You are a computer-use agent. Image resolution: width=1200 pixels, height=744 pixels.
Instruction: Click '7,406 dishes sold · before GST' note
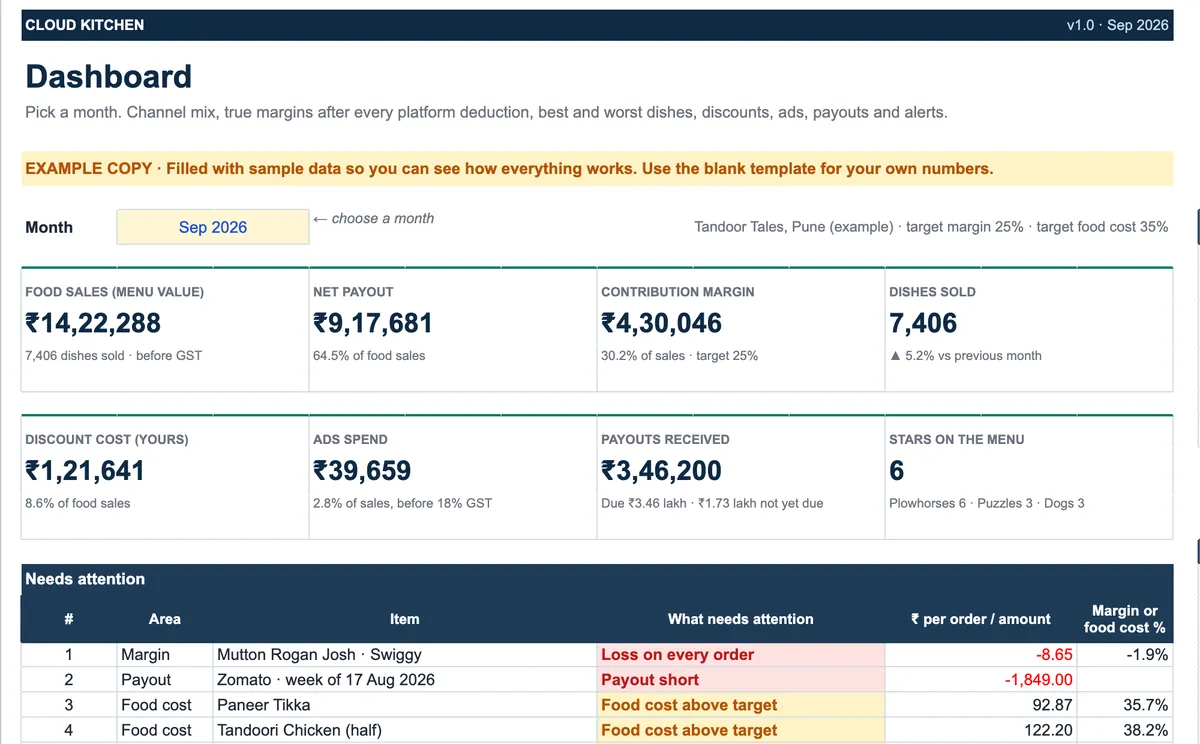pyautogui.click(x=113, y=355)
